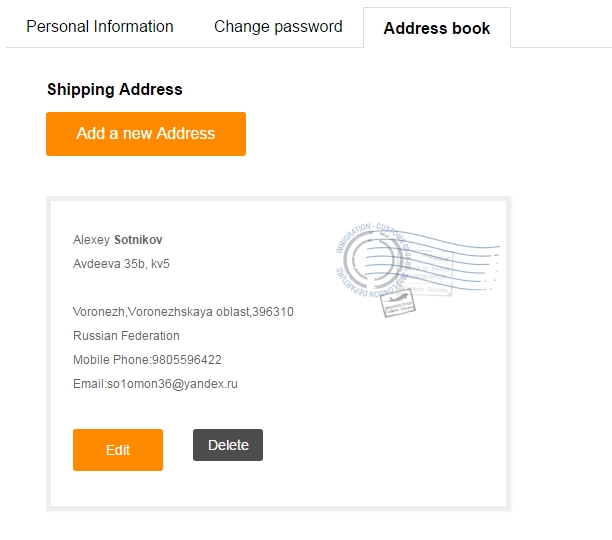Screen dimensions: 612x540
Task: Delete the saved shipping address
Action: 228,445
